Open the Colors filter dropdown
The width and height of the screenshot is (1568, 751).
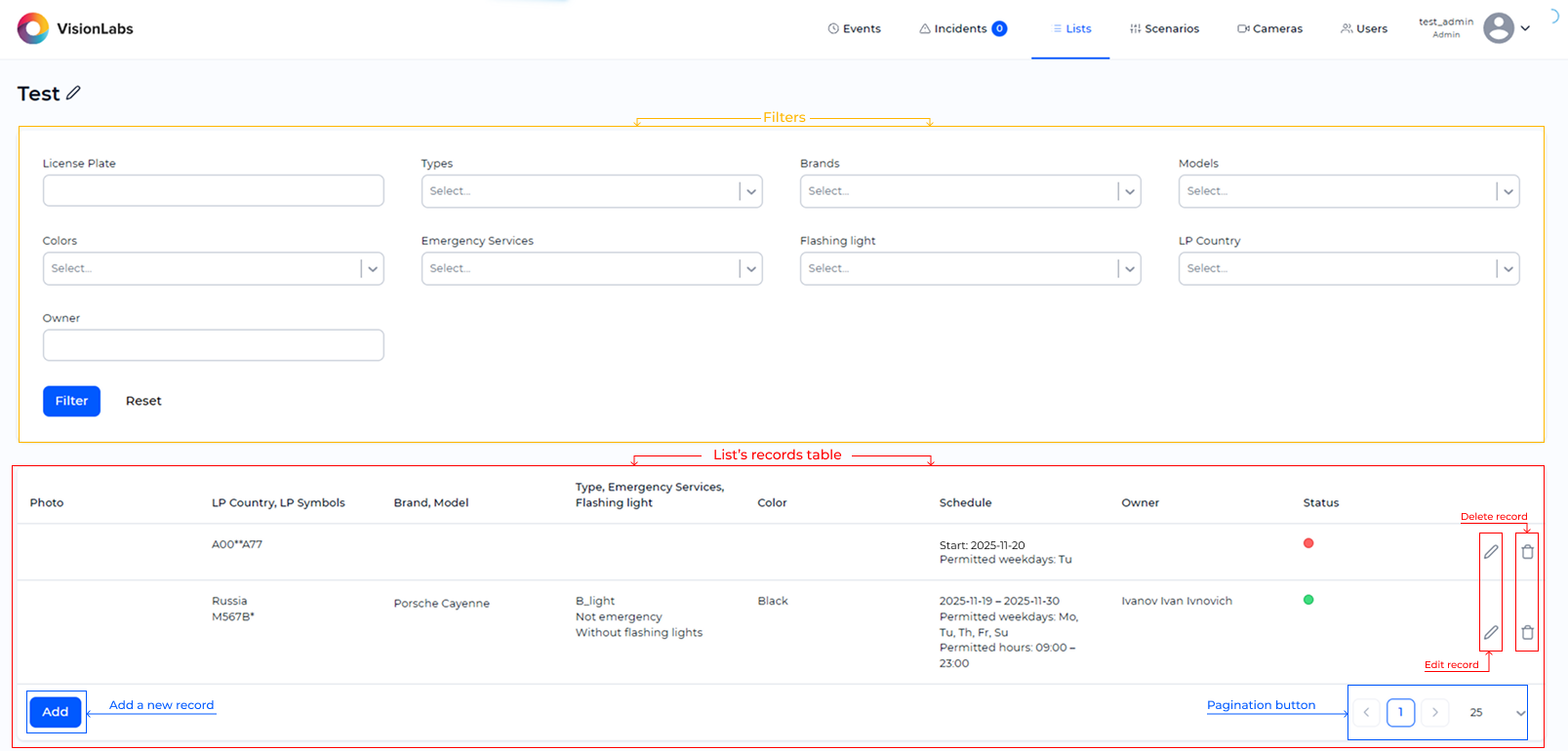[x=213, y=268]
